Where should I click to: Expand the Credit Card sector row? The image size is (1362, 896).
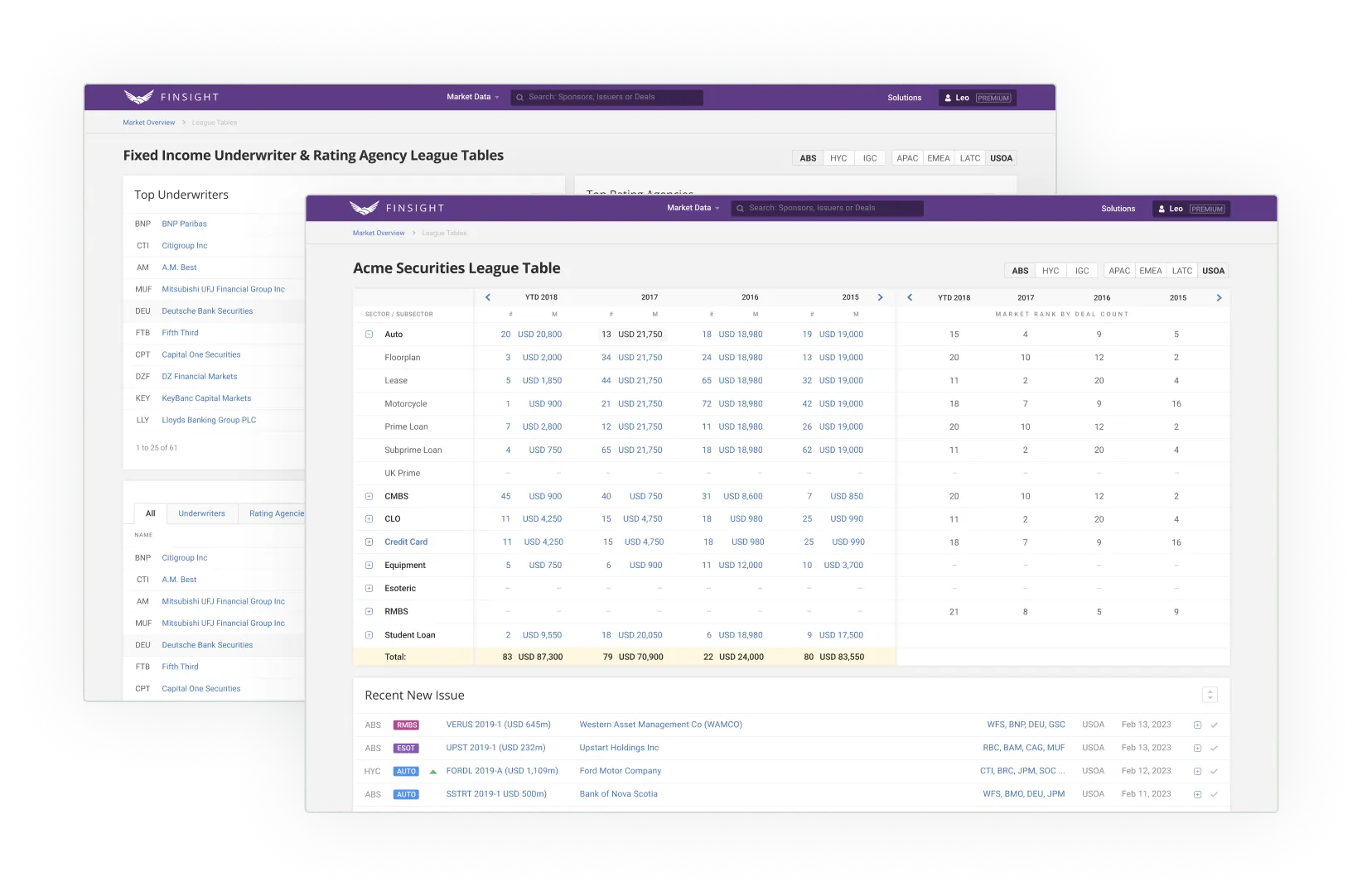click(x=369, y=542)
